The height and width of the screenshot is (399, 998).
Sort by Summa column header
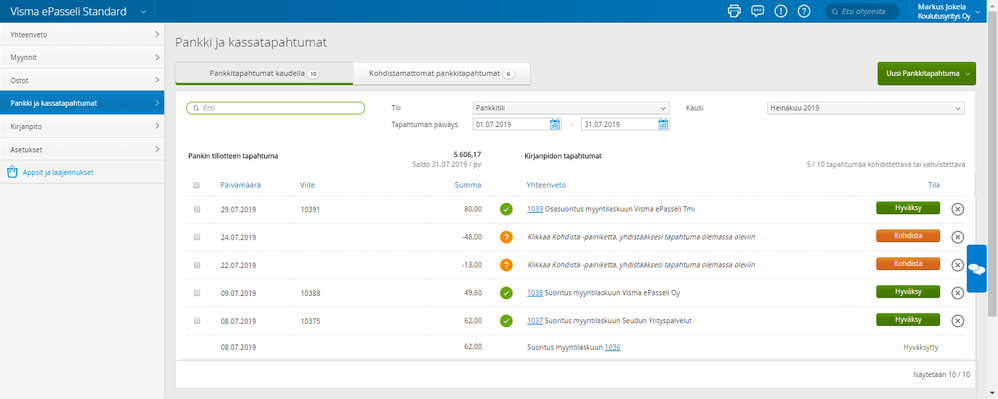point(468,185)
